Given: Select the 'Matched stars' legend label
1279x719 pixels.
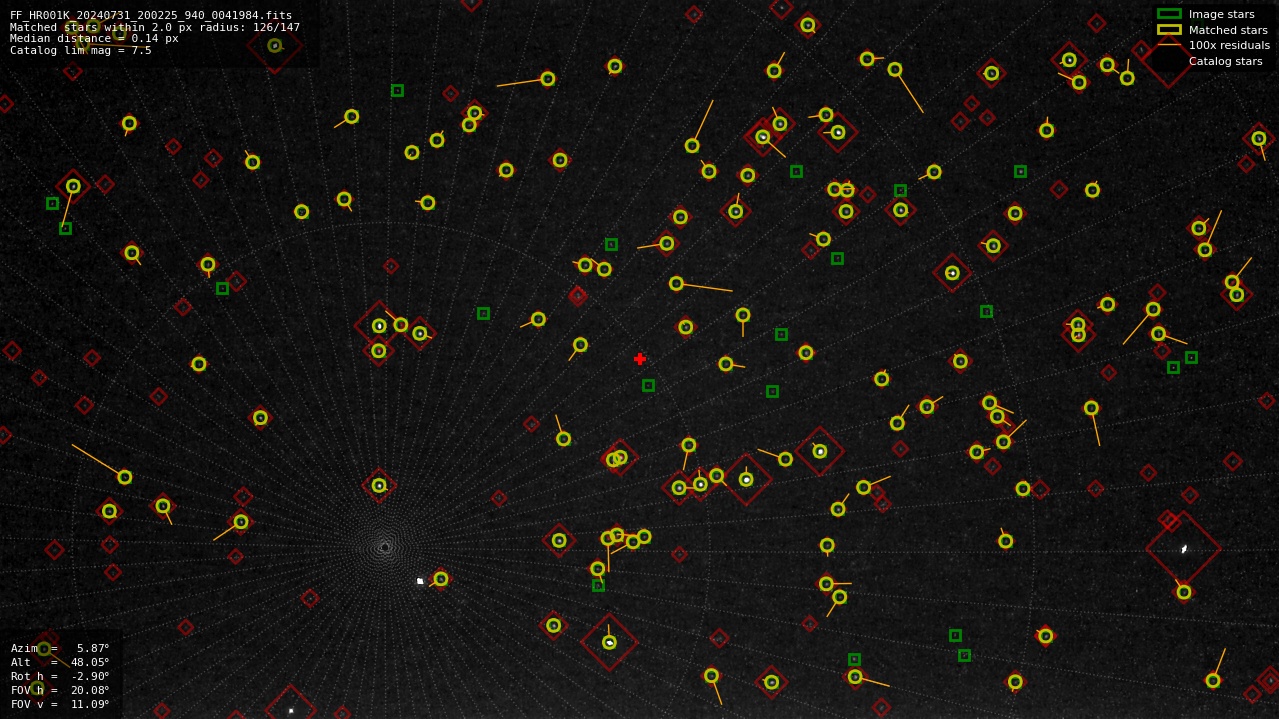Looking at the screenshot, I should click(1228, 30).
